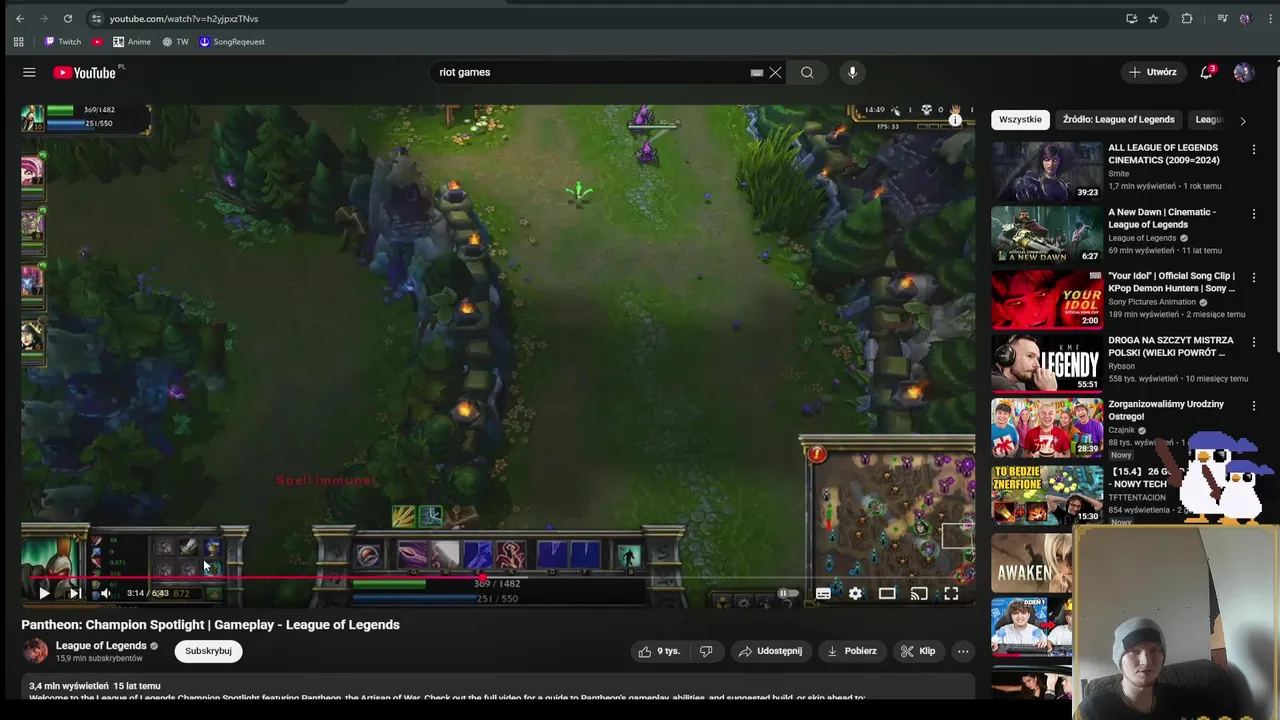Open the notifications bell
Viewport: 1280px width, 720px height.
tap(1207, 72)
